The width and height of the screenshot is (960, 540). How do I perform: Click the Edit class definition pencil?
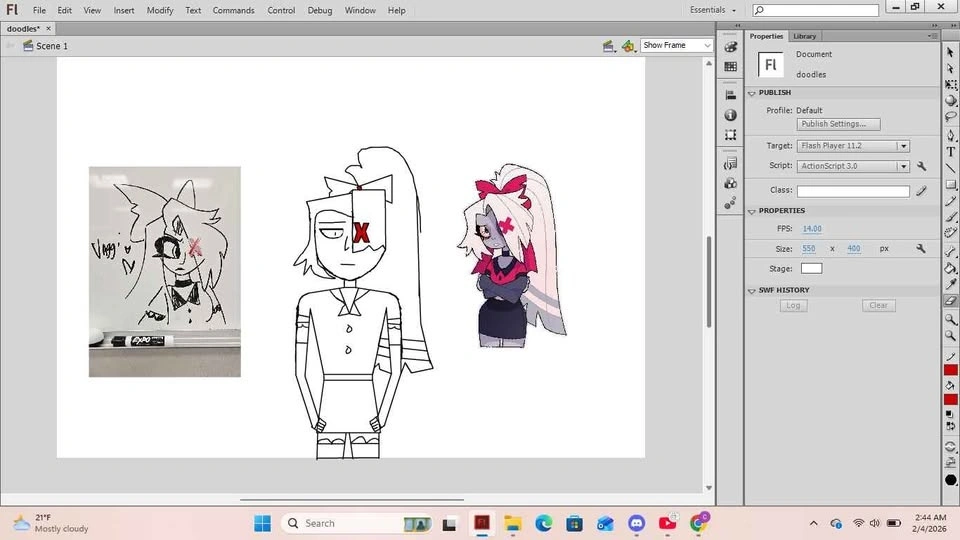[921, 190]
